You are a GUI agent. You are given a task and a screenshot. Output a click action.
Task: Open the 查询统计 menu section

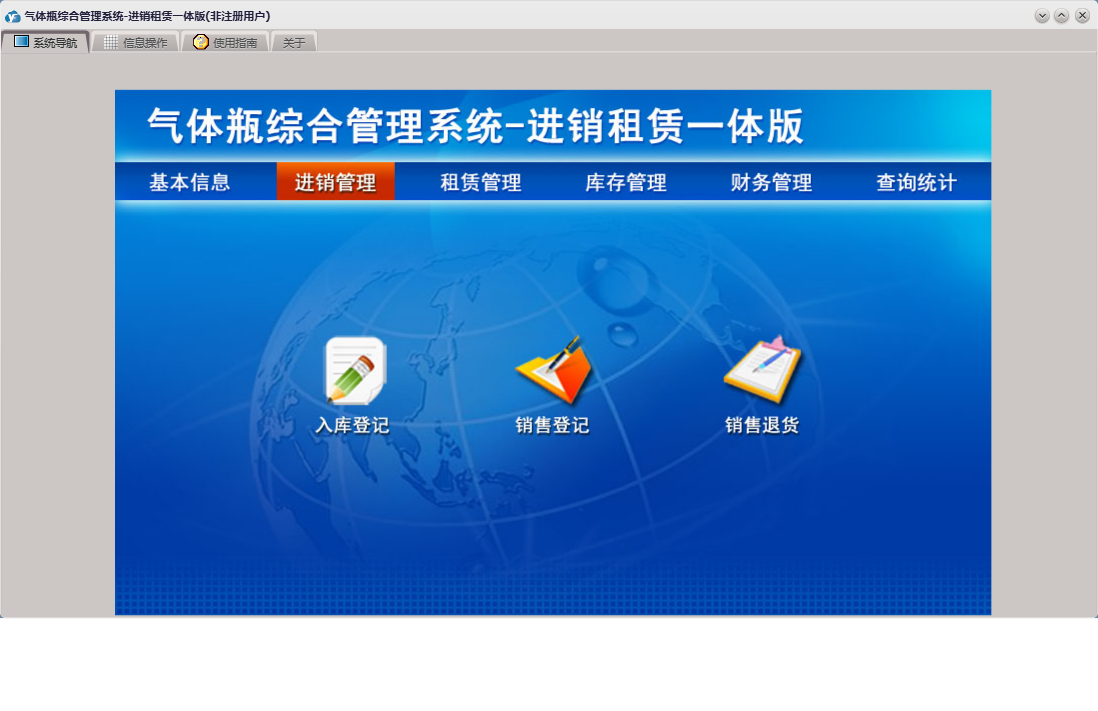(x=917, y=182)
